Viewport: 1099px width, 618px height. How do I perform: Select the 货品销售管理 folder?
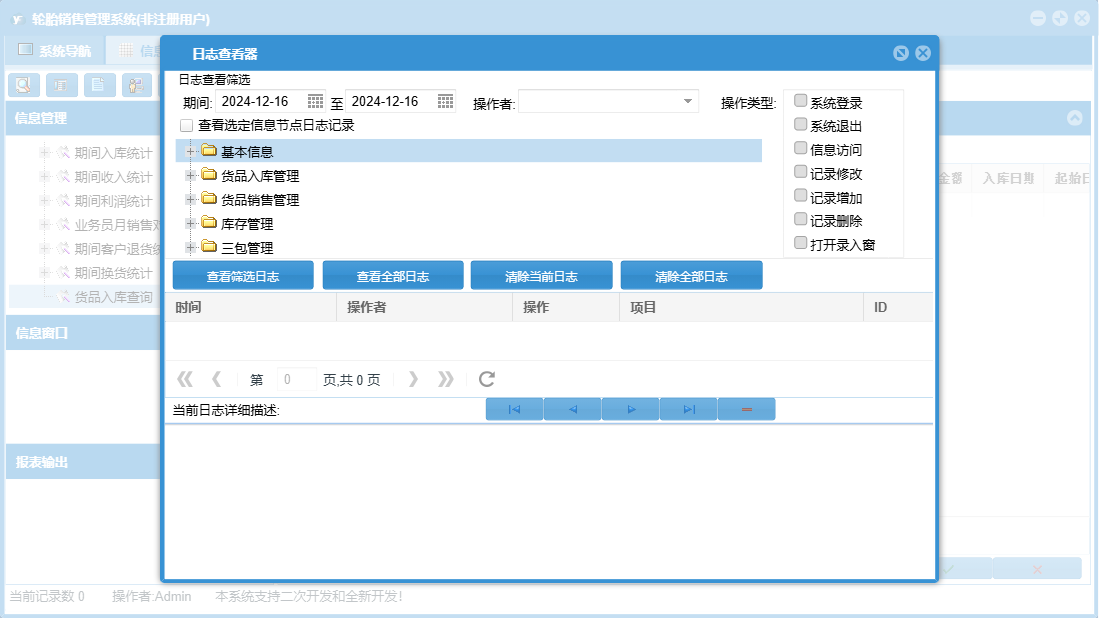(259, 199)
